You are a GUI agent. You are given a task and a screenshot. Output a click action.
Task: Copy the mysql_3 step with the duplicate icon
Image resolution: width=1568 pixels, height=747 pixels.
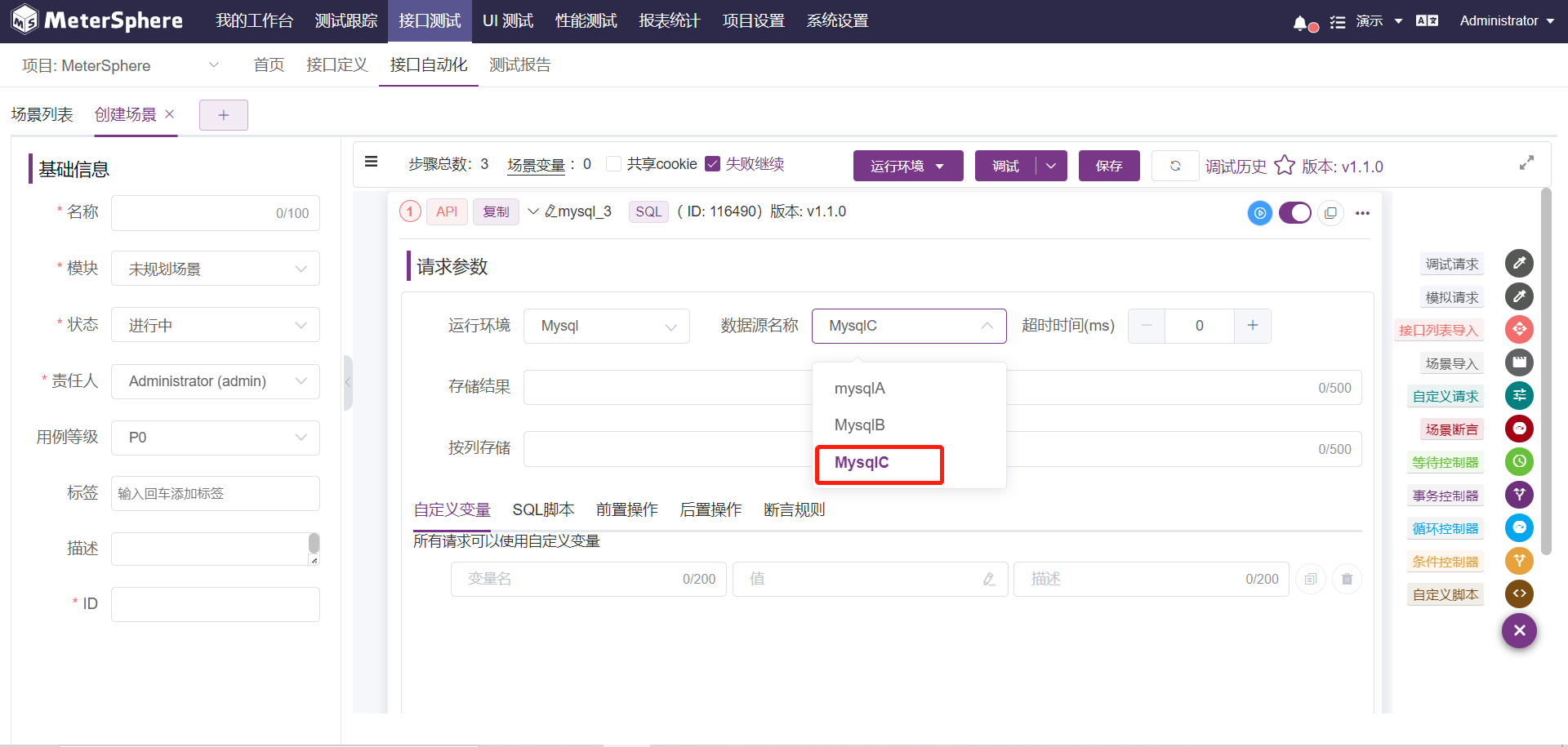(1330, 213)
